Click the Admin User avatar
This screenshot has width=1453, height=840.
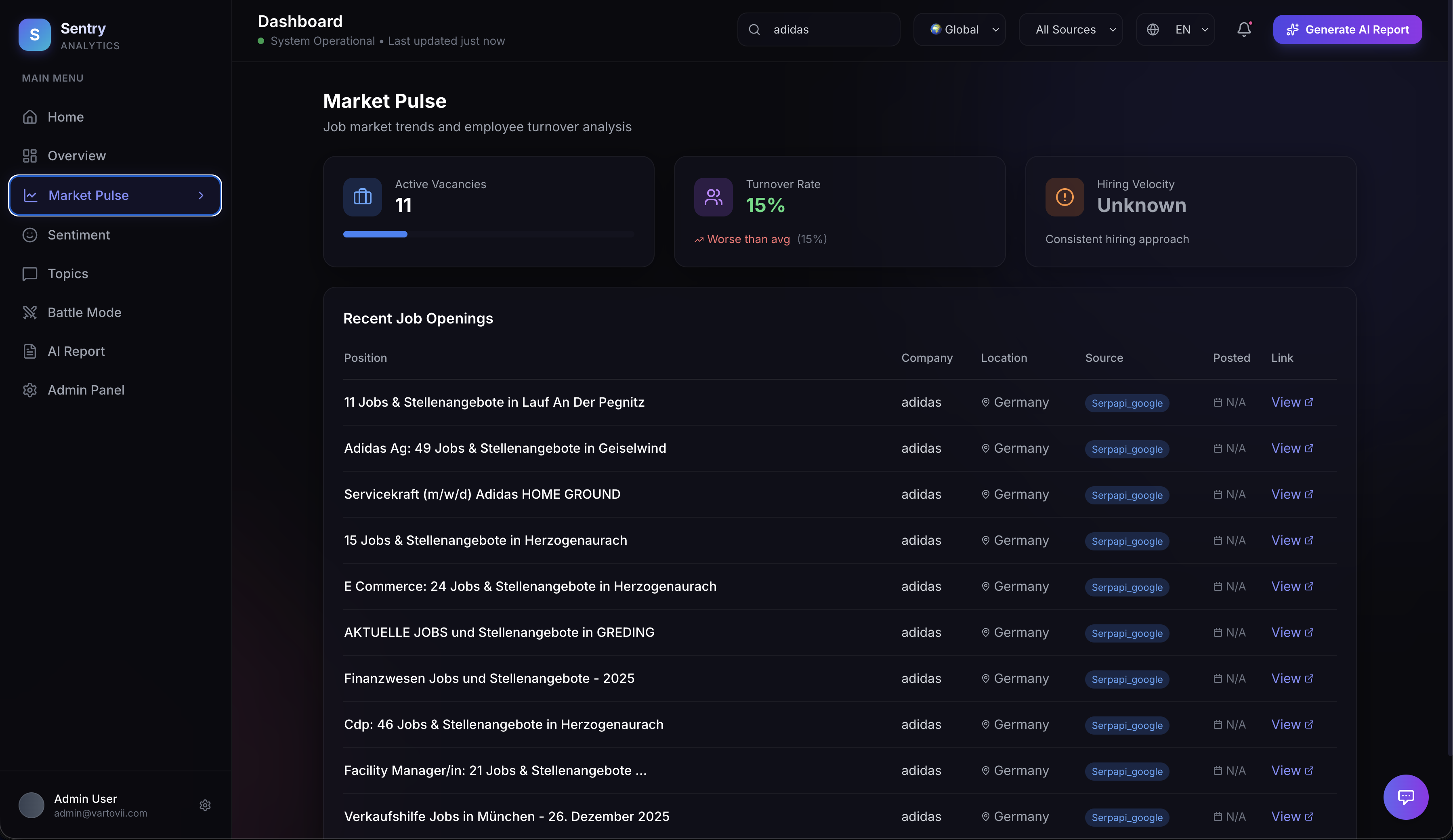[31, 805]
